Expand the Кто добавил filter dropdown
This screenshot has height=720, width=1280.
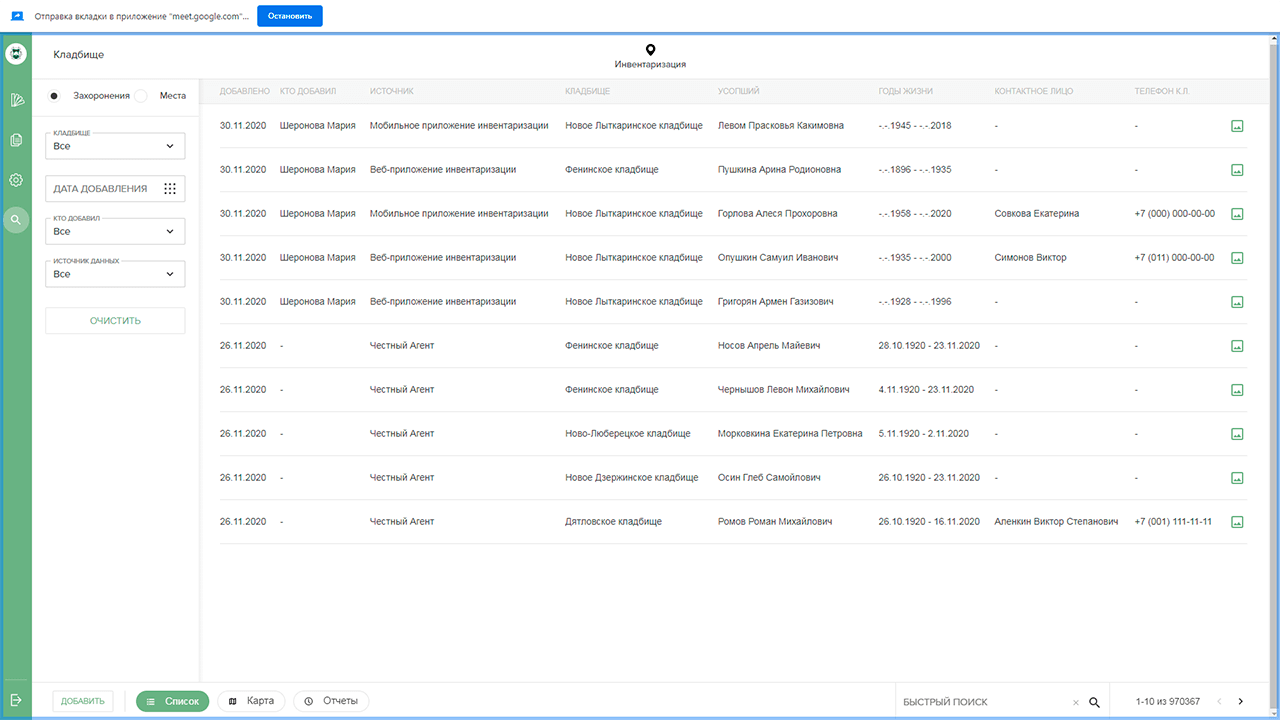pyautogui.click(x=115, y=231)
